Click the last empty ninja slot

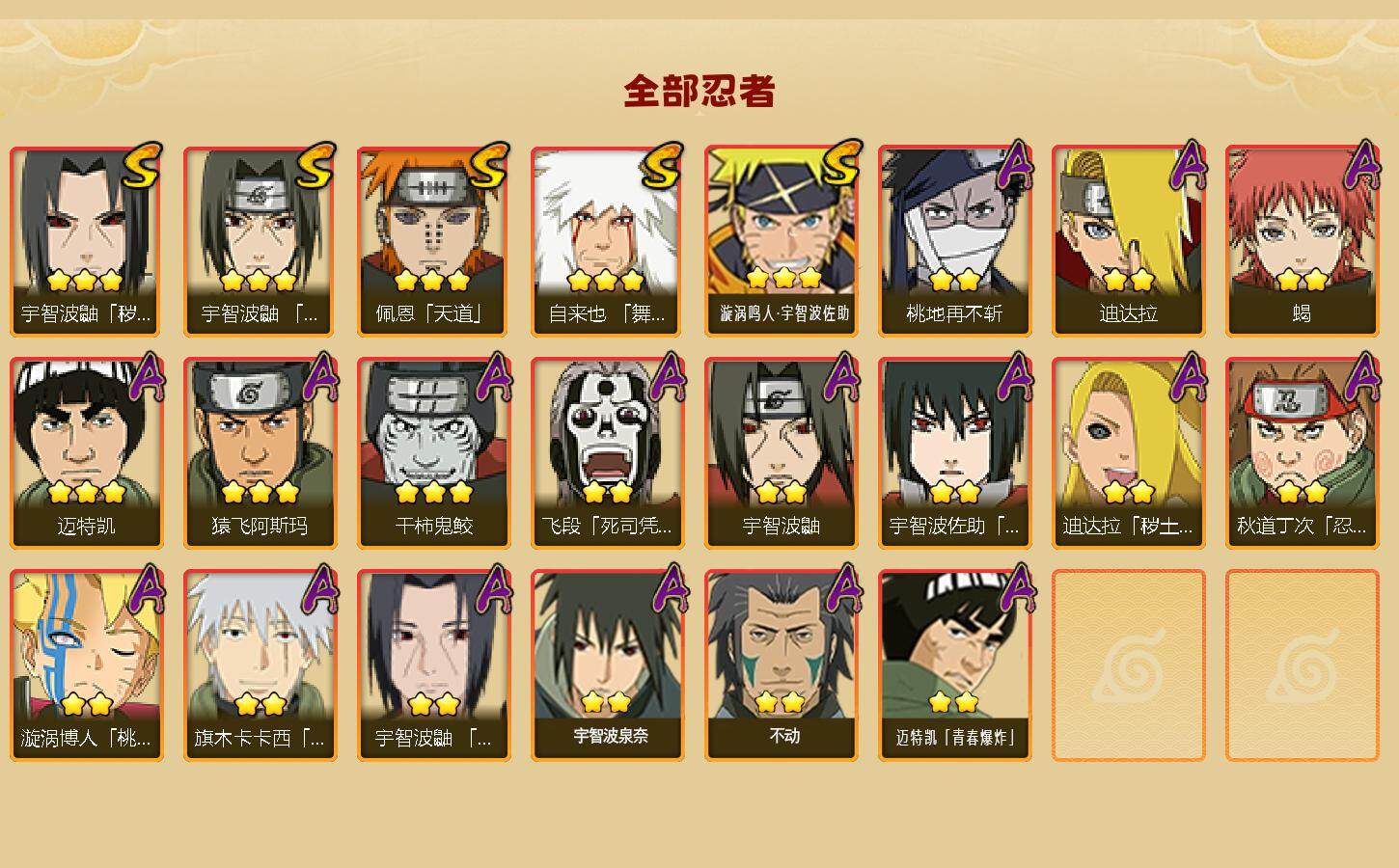[x=1302, y=665]
